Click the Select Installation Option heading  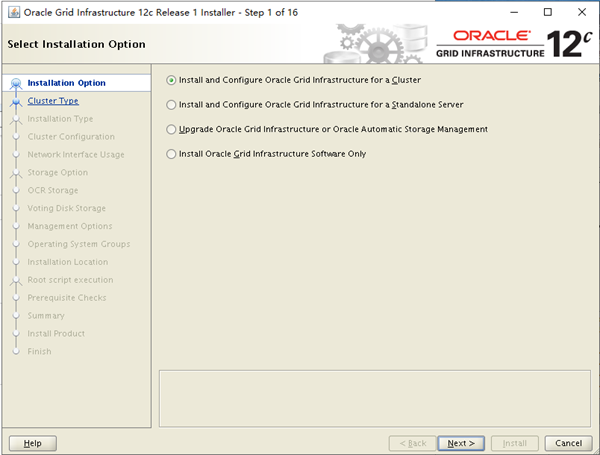77,44
